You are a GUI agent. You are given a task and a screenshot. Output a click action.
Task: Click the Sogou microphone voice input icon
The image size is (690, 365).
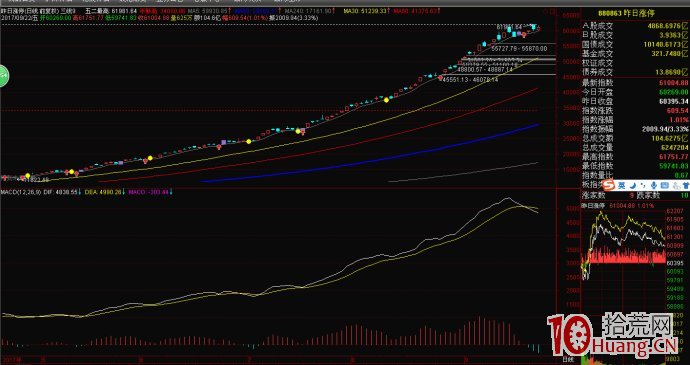[653, 185]
